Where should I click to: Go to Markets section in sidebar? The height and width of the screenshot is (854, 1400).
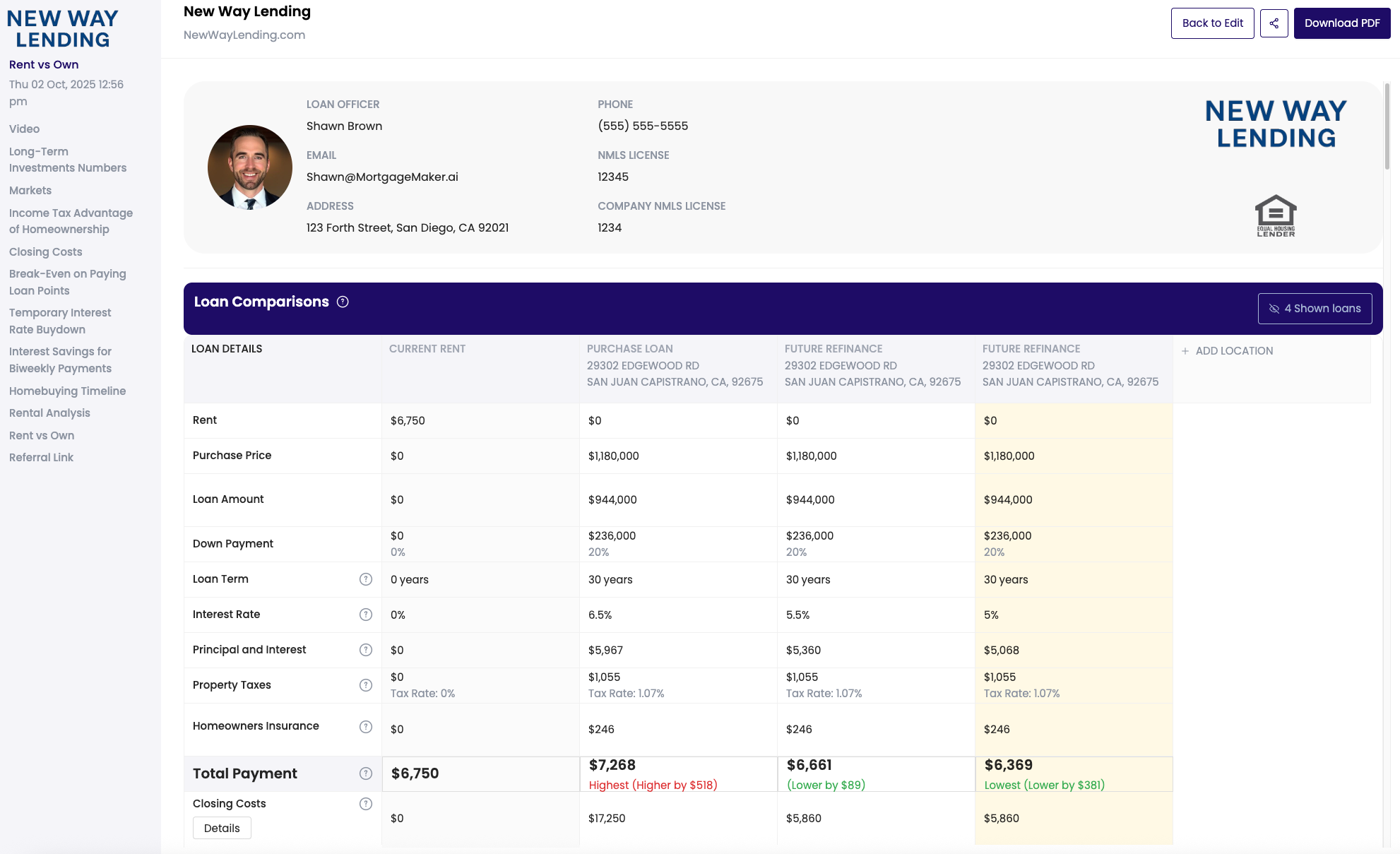(x=30, y=191)
